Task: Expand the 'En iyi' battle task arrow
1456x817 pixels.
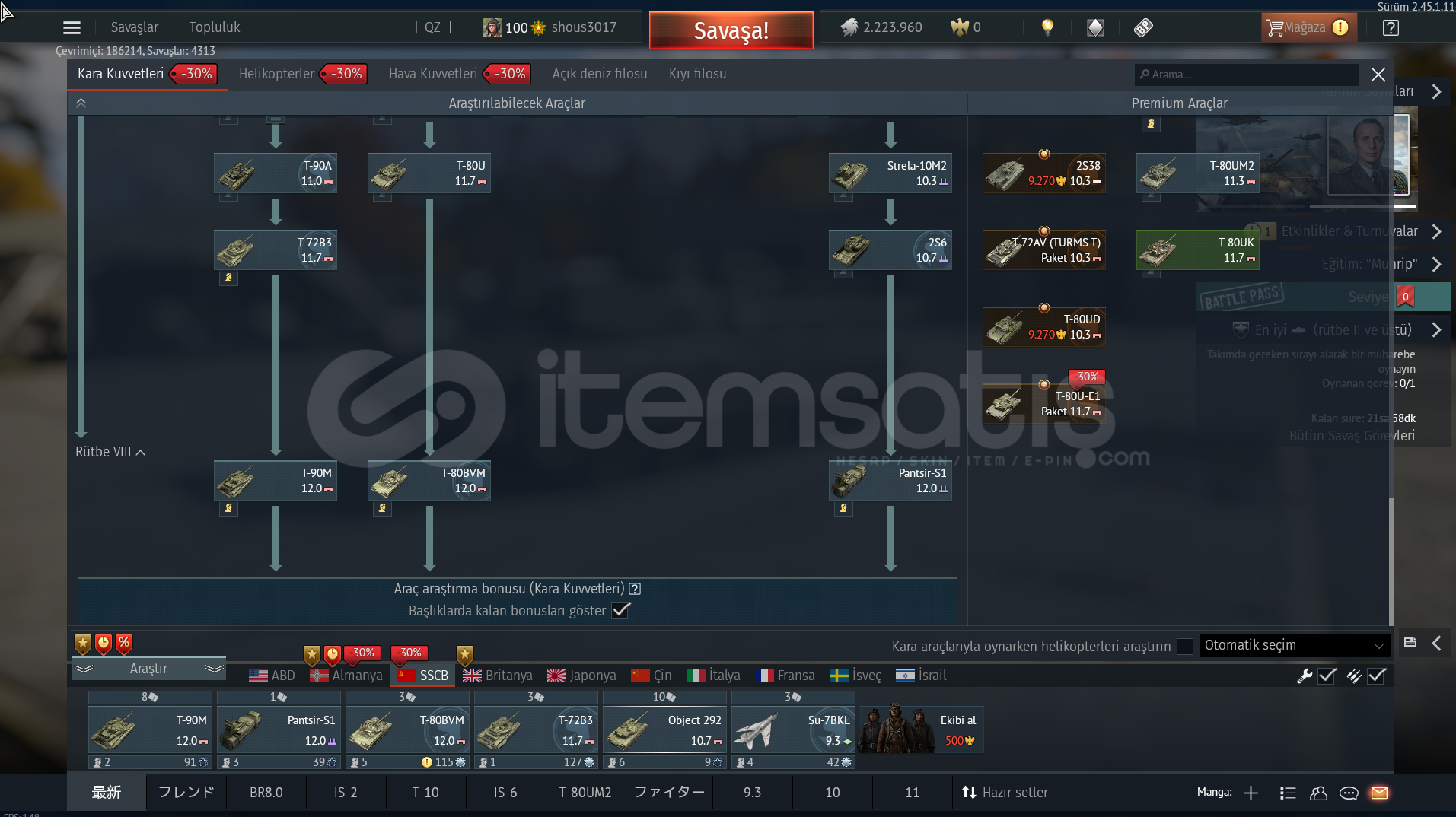Action: coord(1436,330)
